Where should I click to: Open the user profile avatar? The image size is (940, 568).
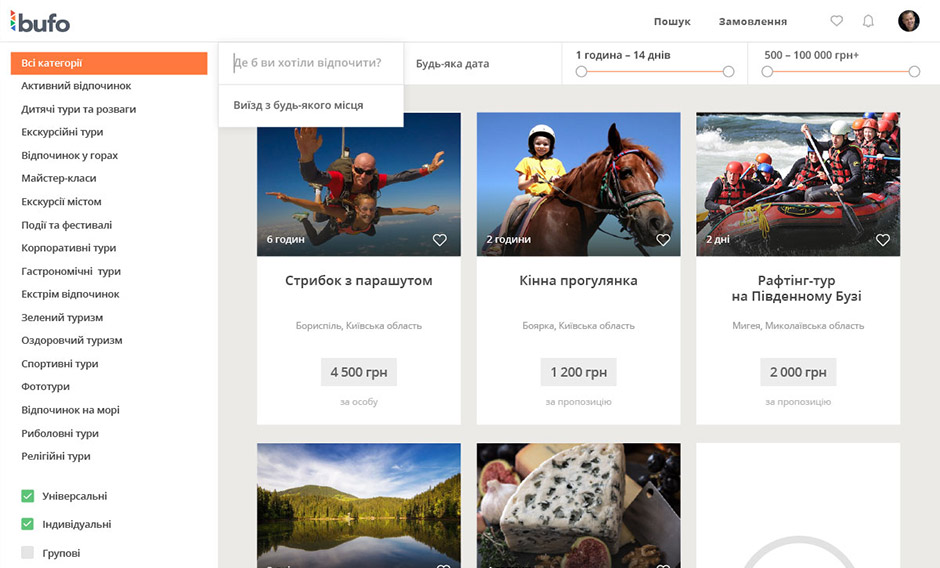pyautogui.click(x=908, y=21)
